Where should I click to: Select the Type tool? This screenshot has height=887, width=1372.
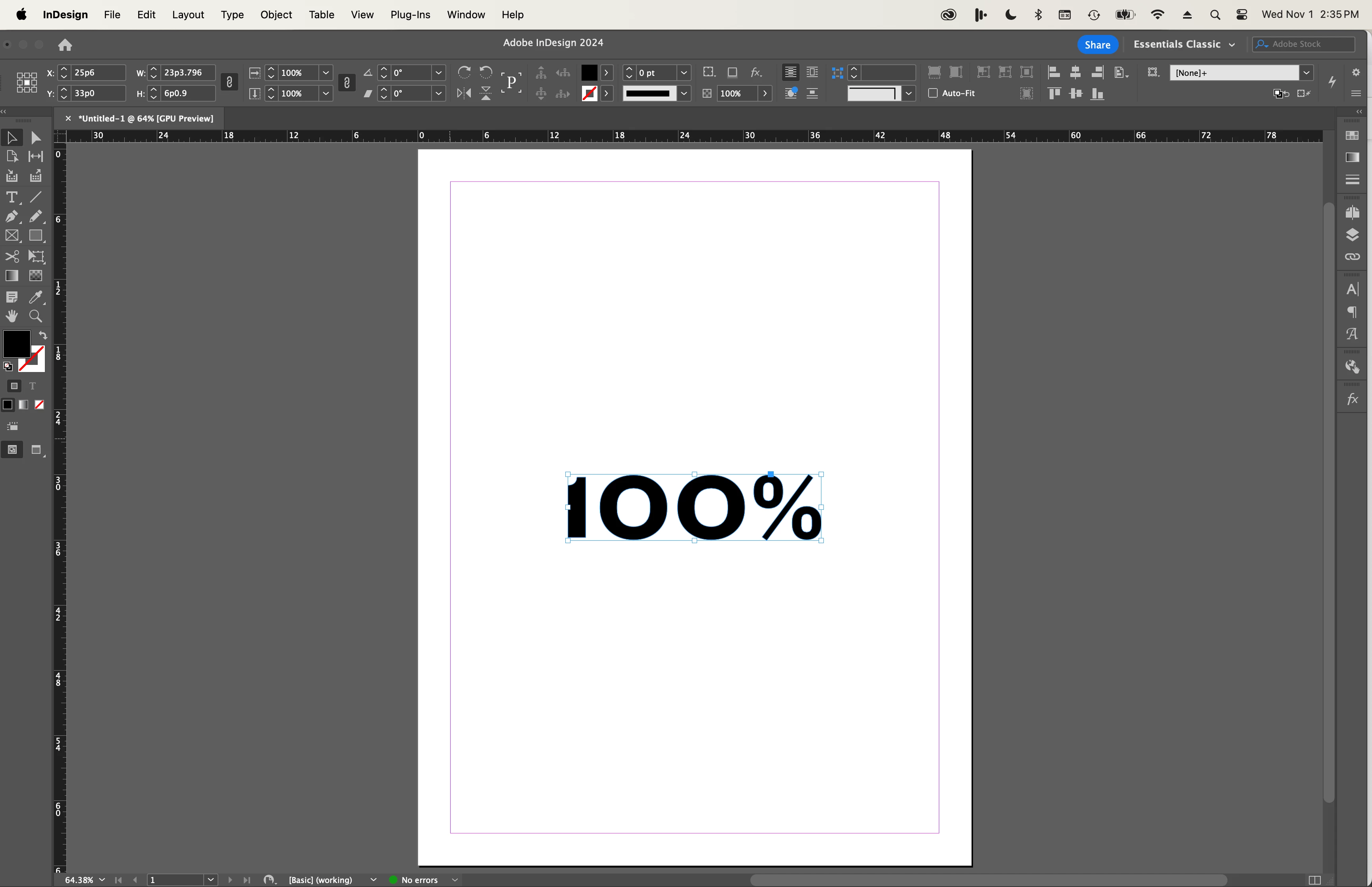tap(12, 198)
